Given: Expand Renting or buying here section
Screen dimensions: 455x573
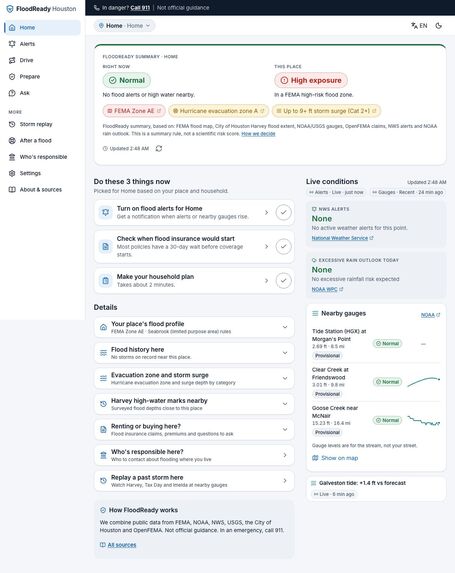Looking at the screenshot, I should [x=285, y=429].
